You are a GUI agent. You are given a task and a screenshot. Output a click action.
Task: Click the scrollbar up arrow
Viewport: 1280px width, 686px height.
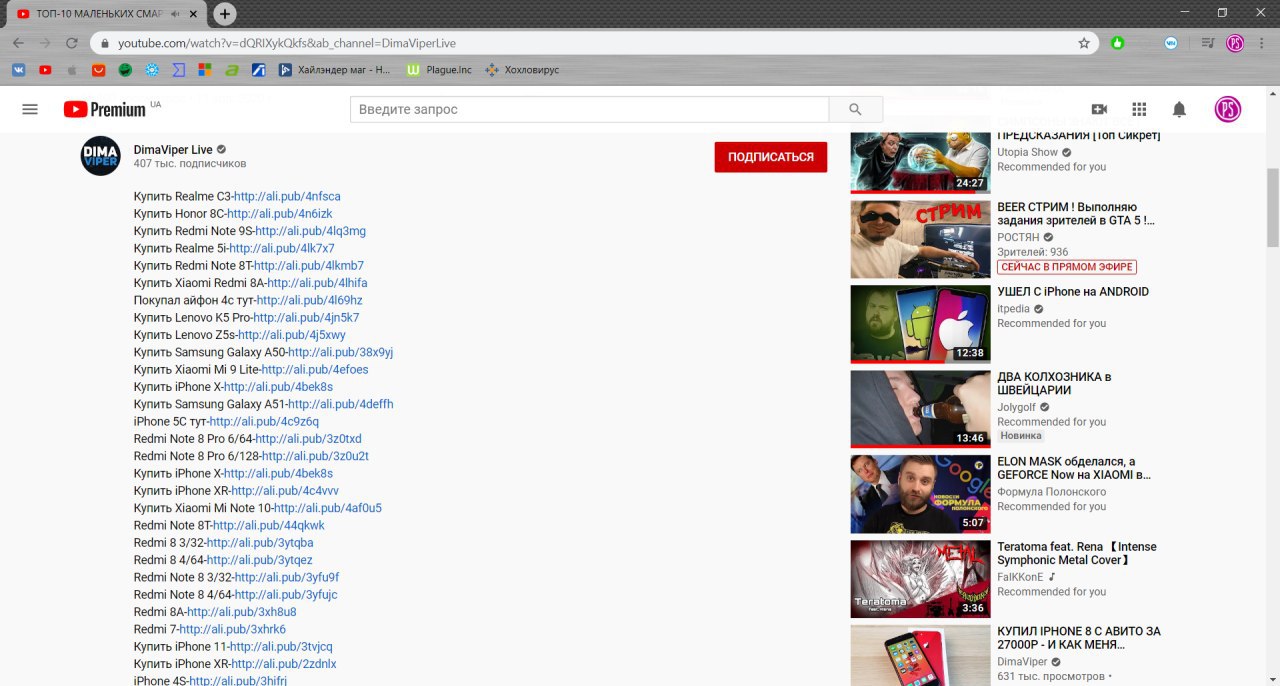point(1272,95)
